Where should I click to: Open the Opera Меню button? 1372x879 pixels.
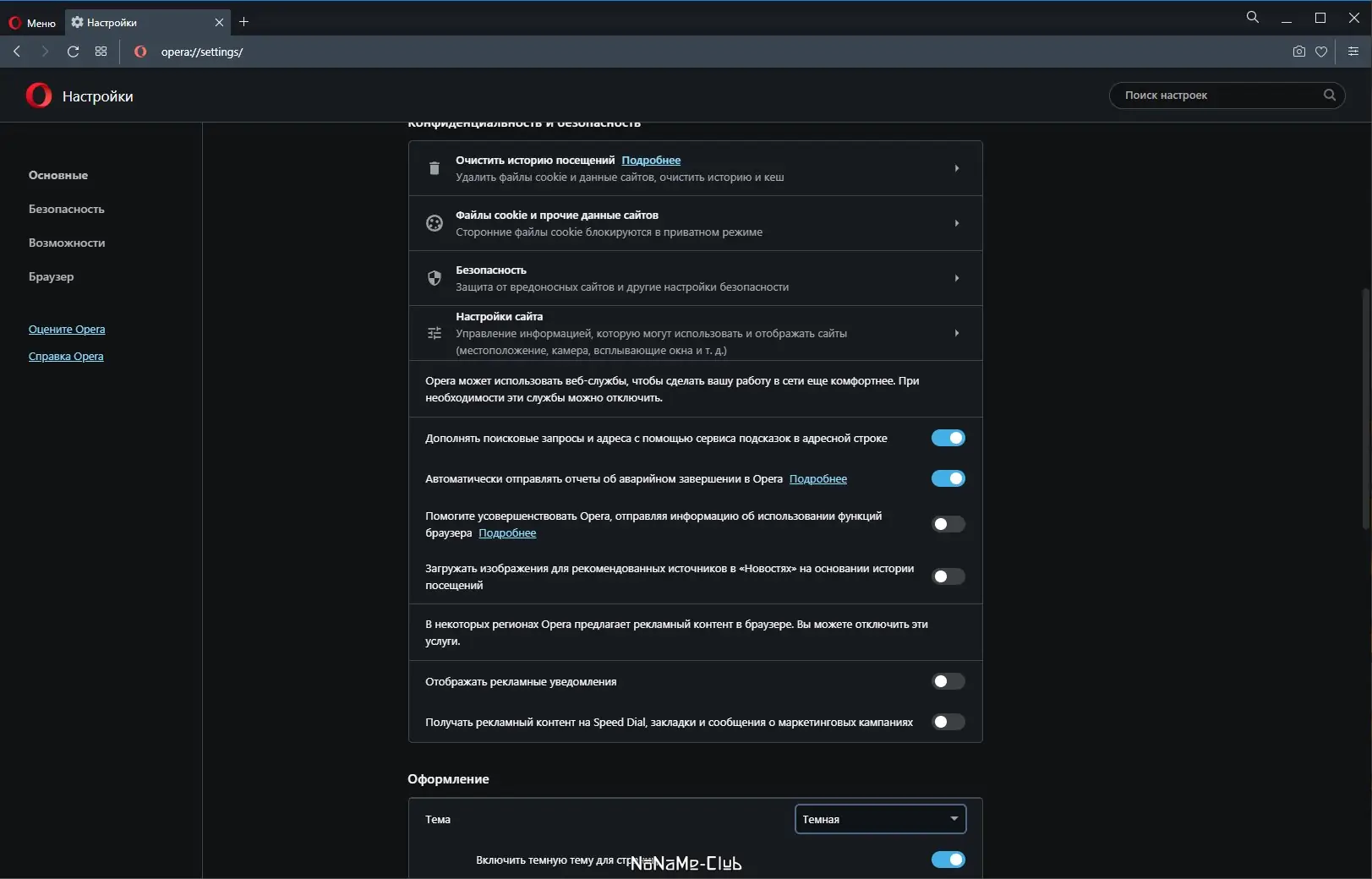pos(33,23)
